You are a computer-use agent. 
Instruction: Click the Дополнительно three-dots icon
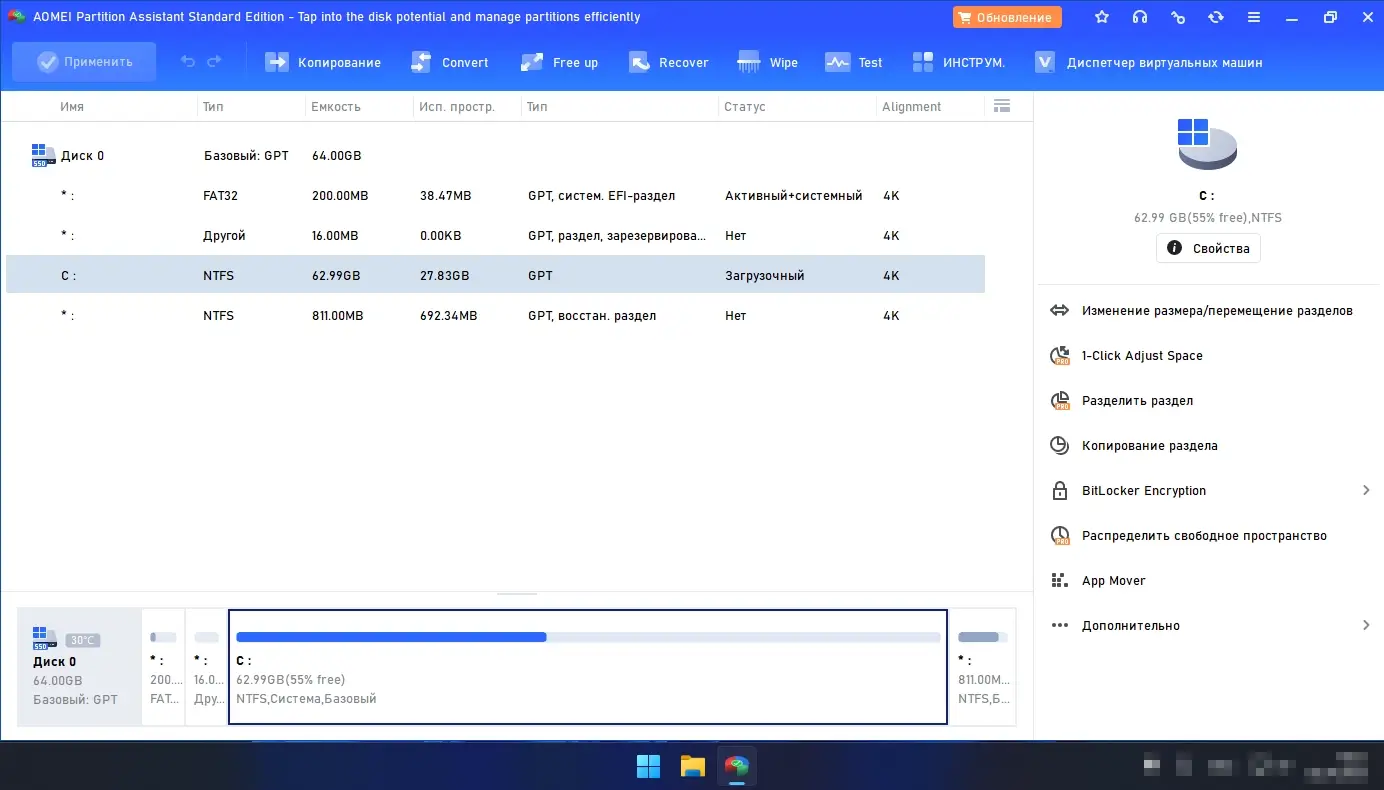(1060, 626)
